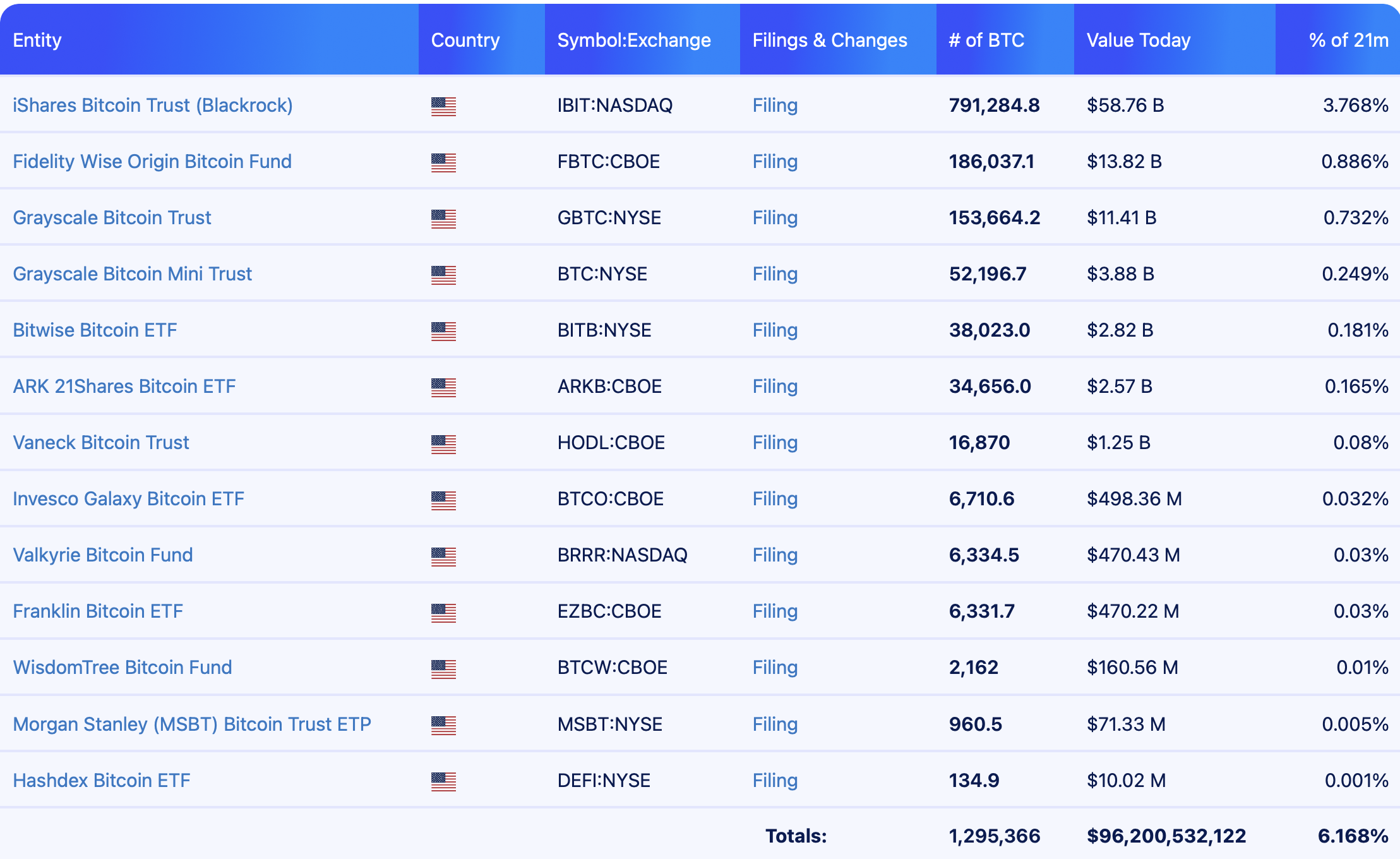Viewport: 1400px width, 859px height.
Task: Open the Invesco Galaxy Bitcoin ETF link
Action: (x=128, y=498)
